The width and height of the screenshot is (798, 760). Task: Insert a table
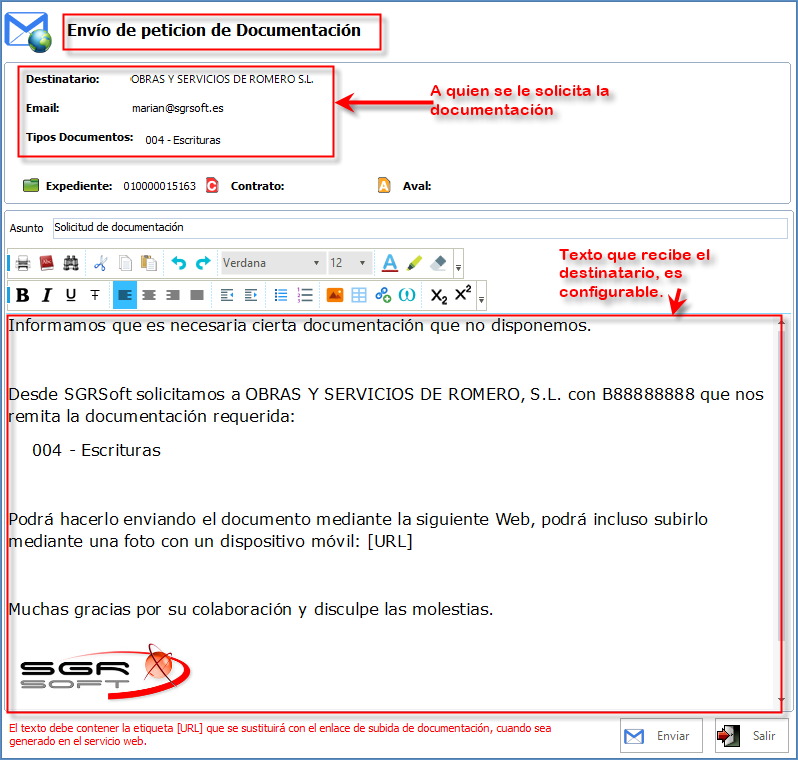[359, 295]
